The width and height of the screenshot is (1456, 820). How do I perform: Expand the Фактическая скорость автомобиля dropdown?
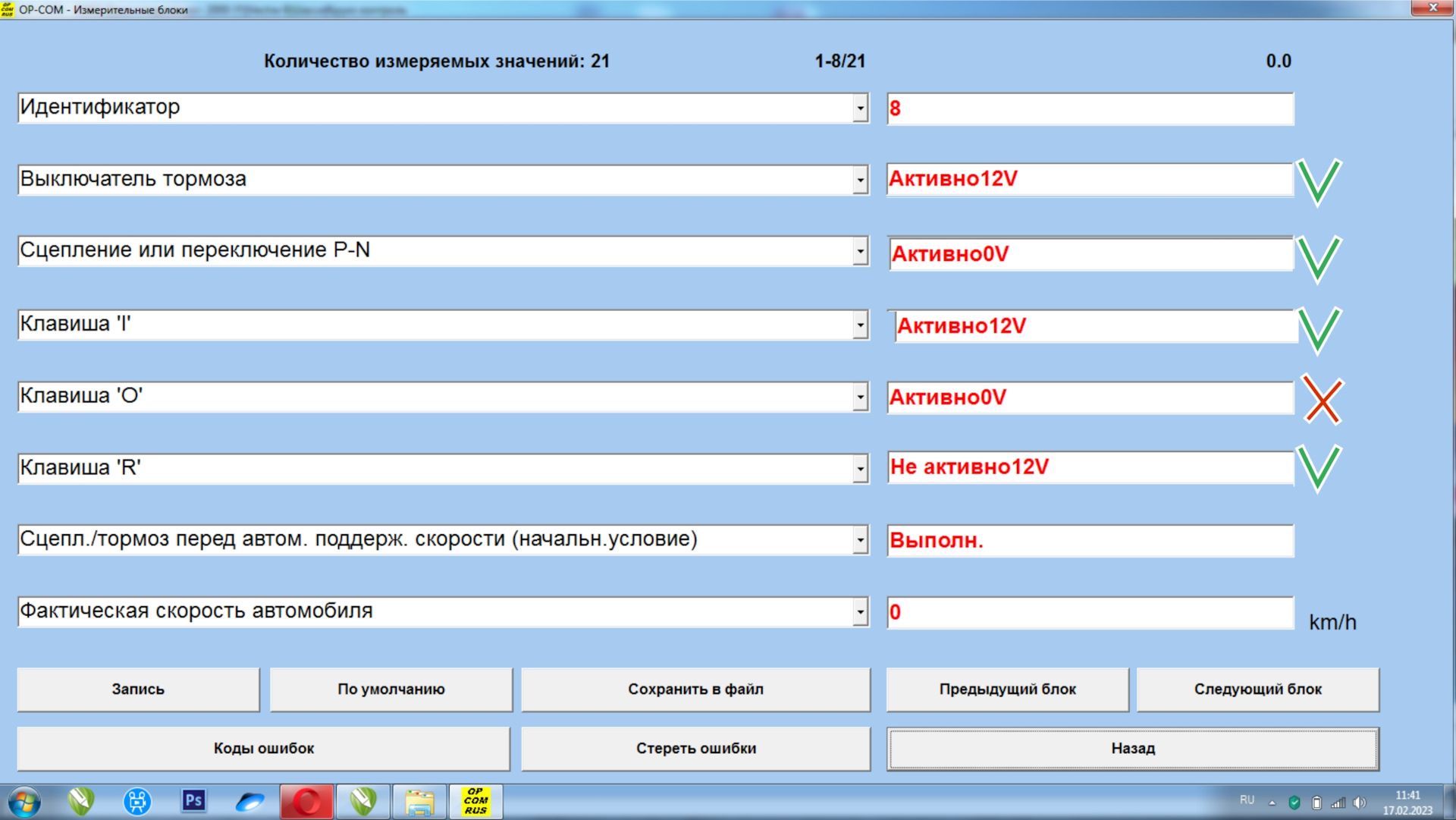tap(860, 612)
